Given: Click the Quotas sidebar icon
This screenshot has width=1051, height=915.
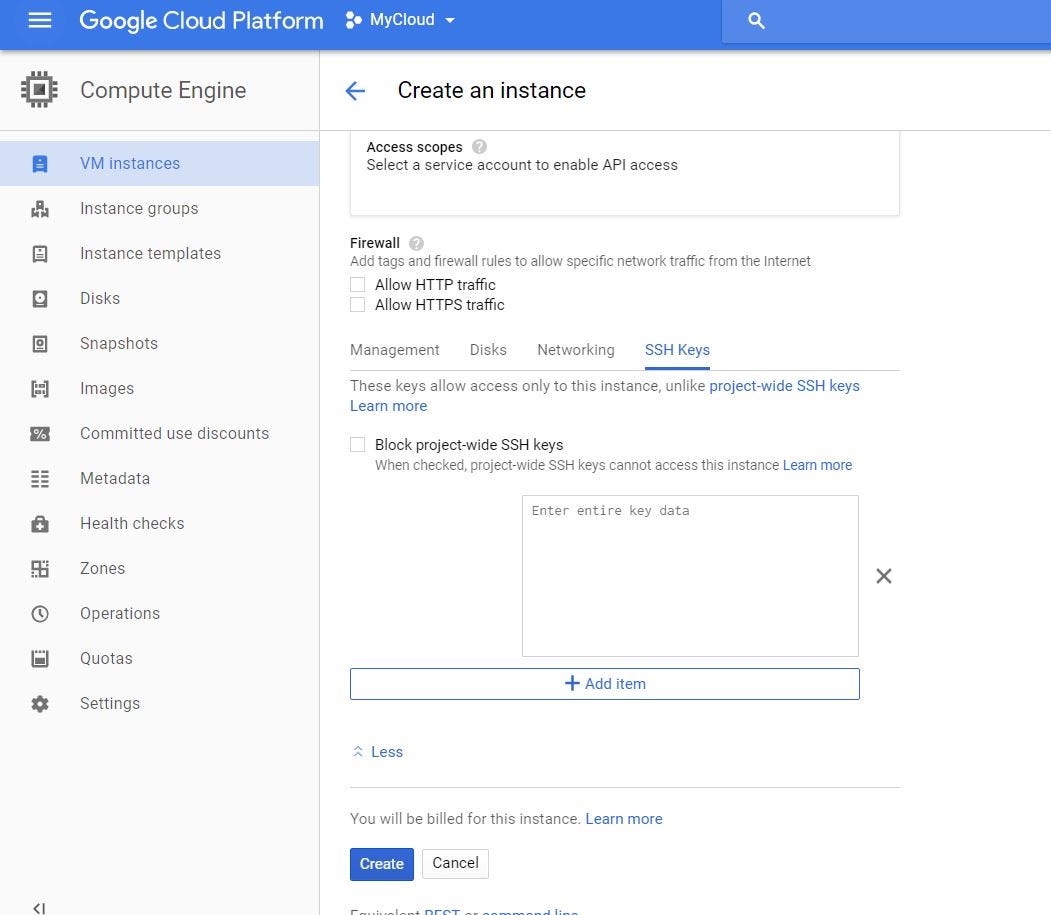Looking at the screenshot, I should coord(40,658).
